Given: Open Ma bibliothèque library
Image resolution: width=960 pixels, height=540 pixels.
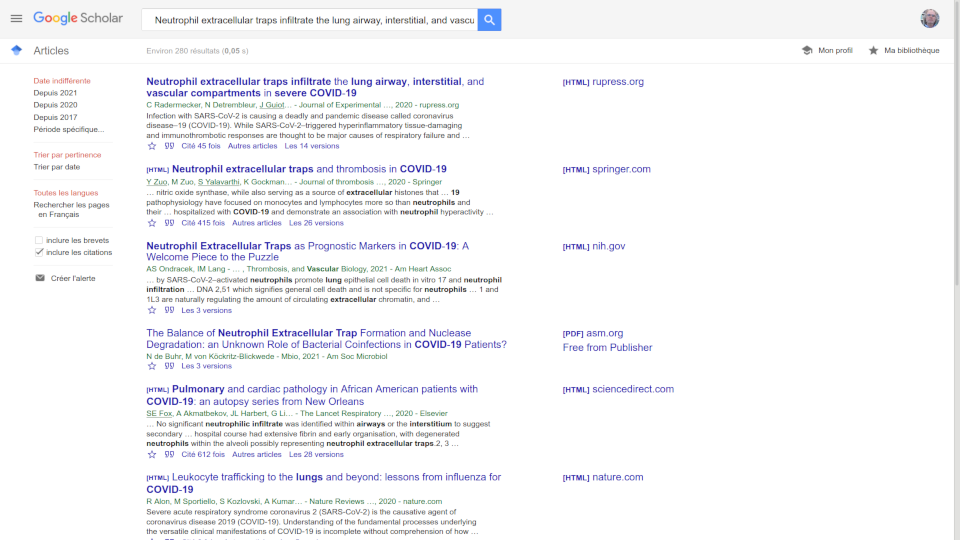Looking at the screenshot, I should 904,51.
